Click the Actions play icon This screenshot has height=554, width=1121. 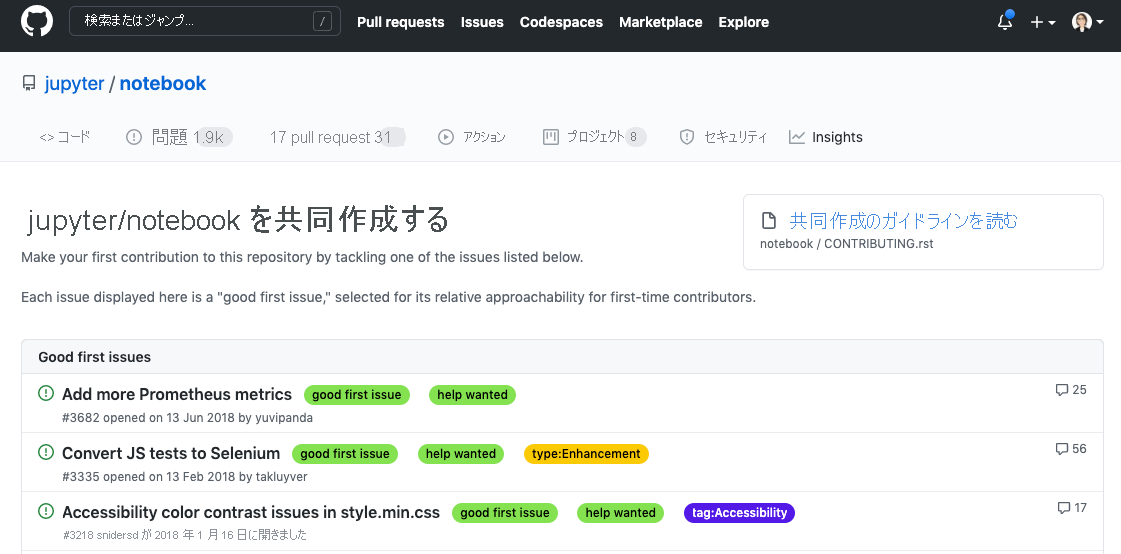(x=446, y=137)
